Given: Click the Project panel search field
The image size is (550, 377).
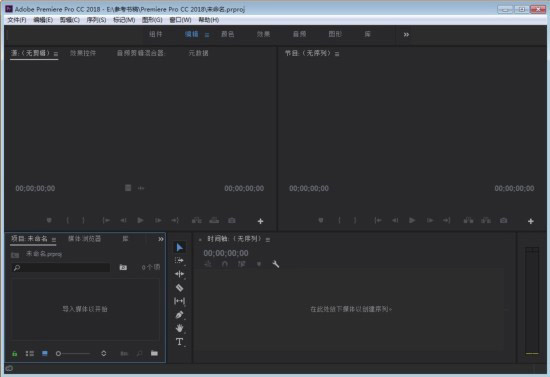Looking at the screenshot, I should coord(60,268).
